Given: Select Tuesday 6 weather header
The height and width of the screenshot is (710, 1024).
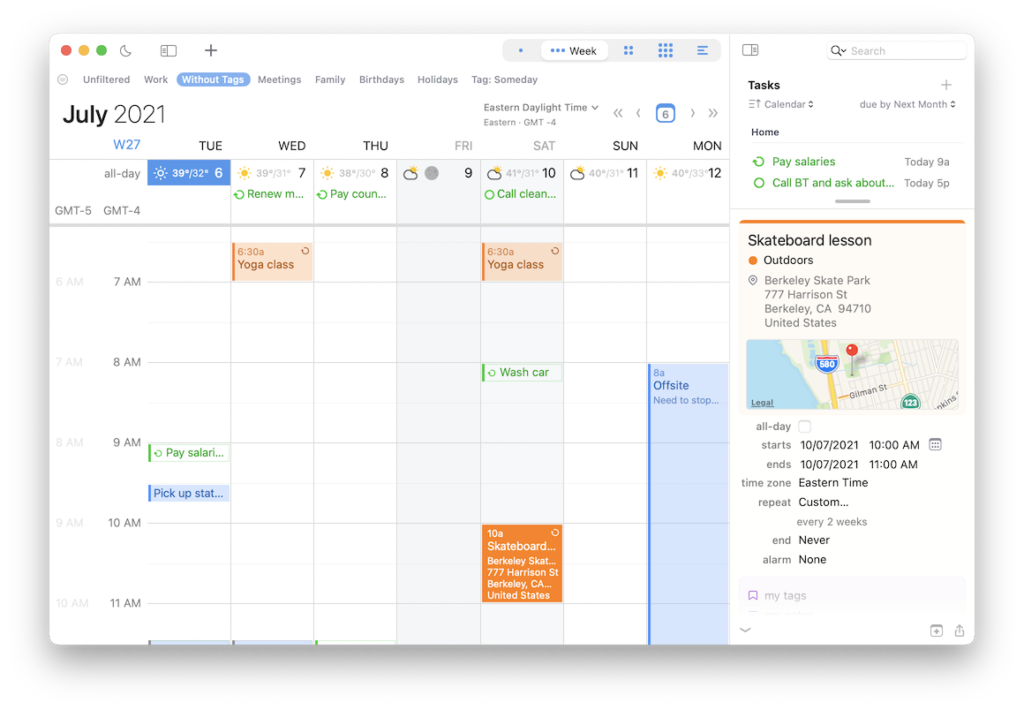Looking at the screenshot, I should (189, 173).
